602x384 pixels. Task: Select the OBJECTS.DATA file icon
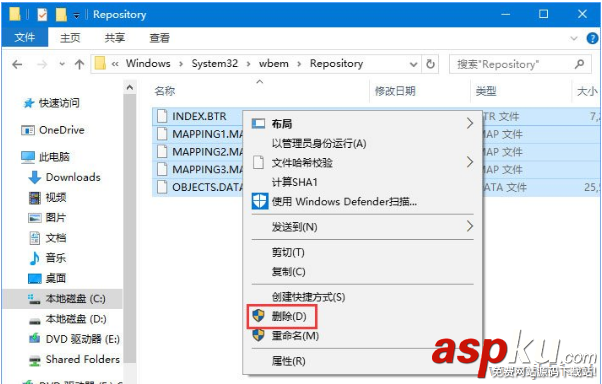162,187
